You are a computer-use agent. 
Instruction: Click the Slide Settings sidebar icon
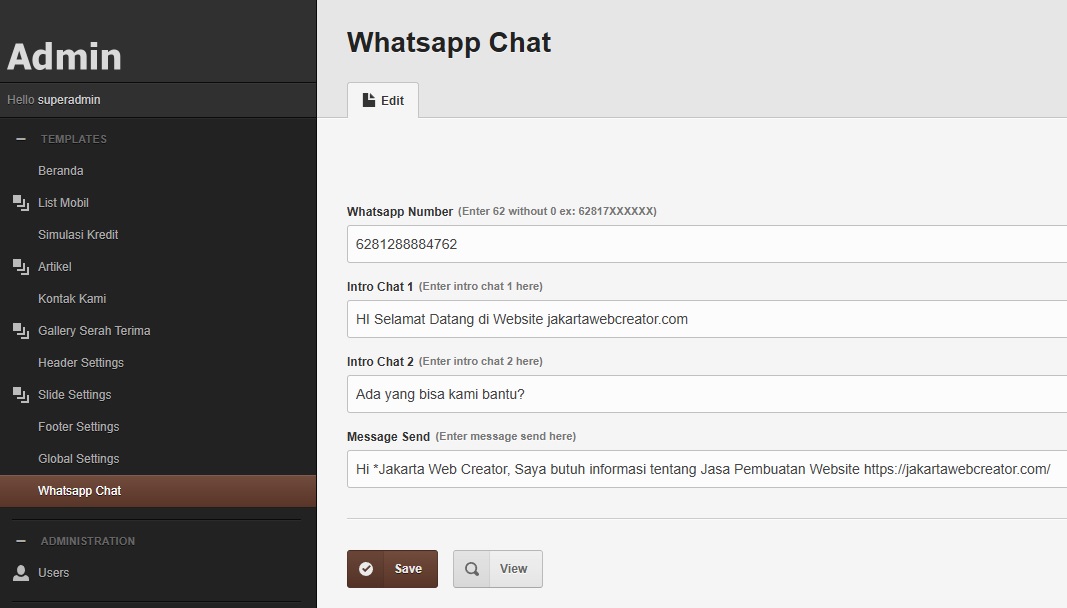[20, 395]
